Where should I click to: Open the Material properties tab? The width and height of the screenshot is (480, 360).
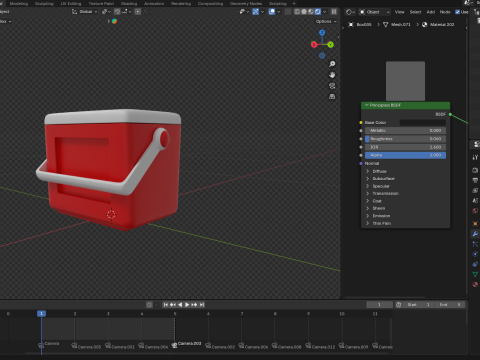point(475,284)
